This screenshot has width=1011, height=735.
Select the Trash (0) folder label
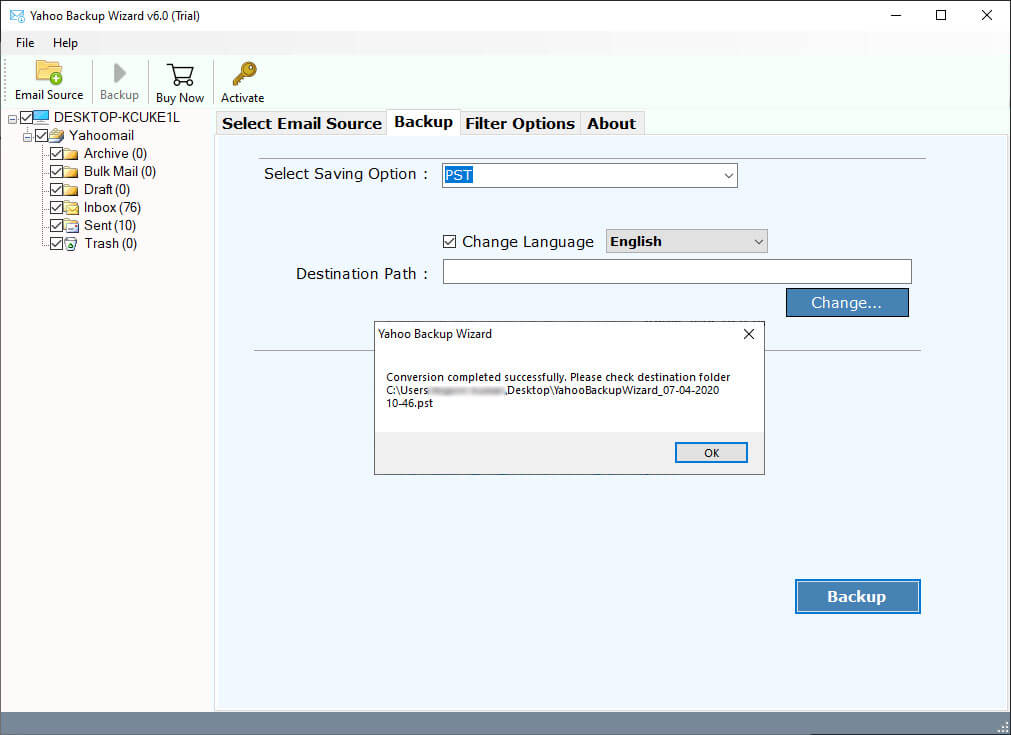[110, 244]
